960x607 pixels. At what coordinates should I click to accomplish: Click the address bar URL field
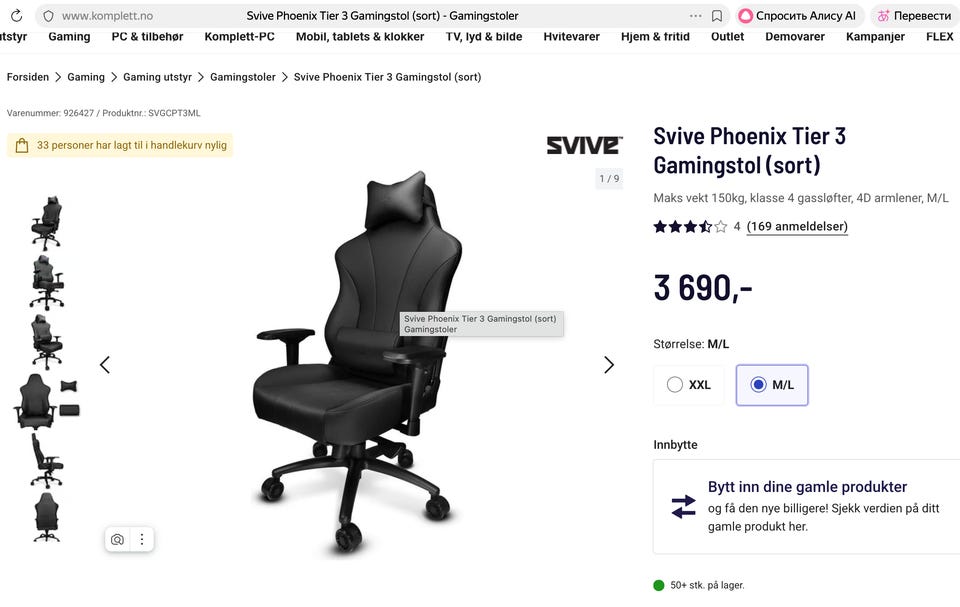tap(367, 16)
